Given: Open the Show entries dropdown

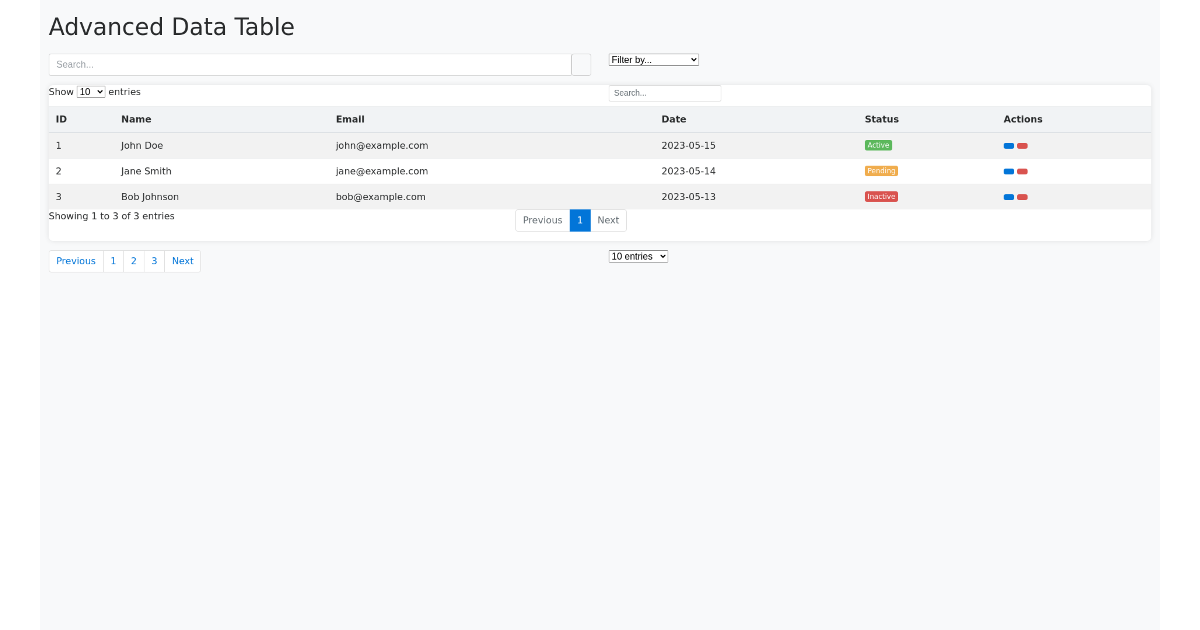Looking at the screenshot, I should tap(90, 91).
